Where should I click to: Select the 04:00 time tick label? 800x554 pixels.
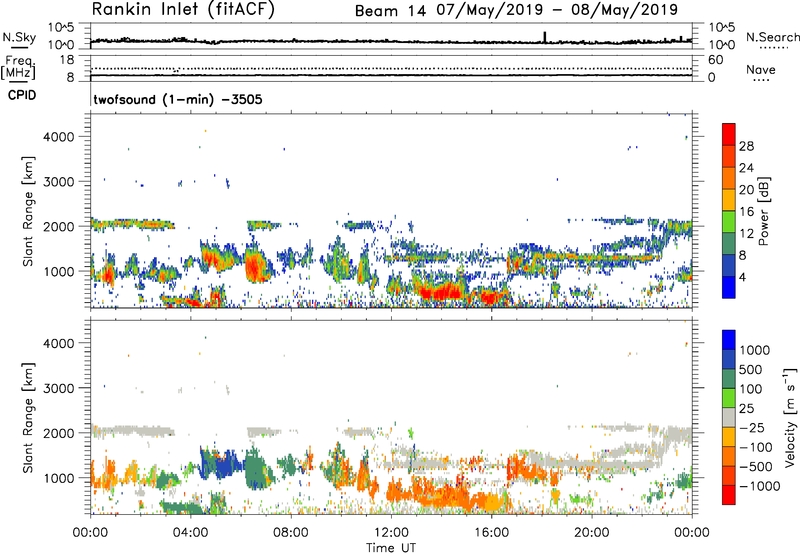pos(191,533)
